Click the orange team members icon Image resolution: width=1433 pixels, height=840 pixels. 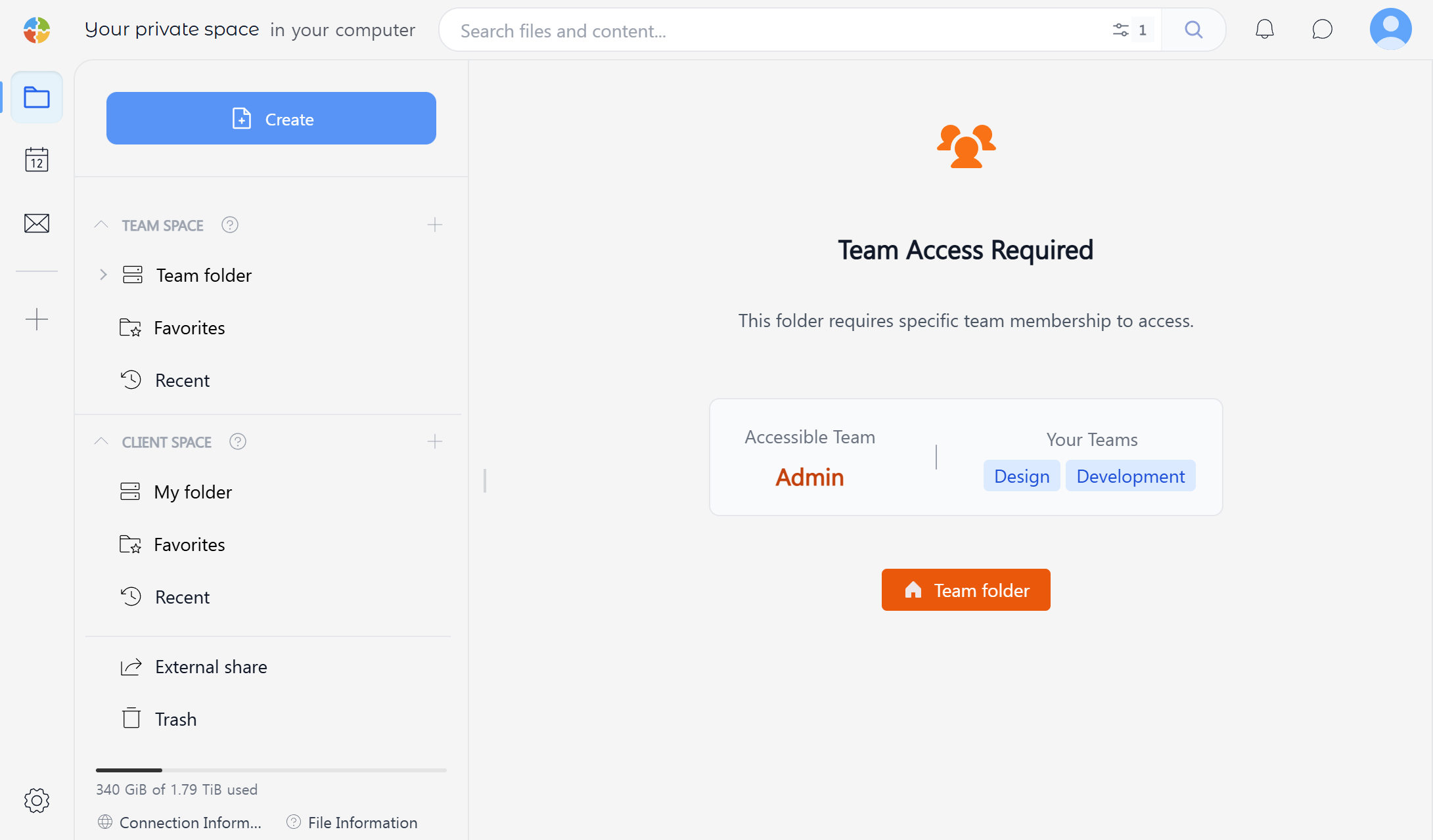pos(966,146)
